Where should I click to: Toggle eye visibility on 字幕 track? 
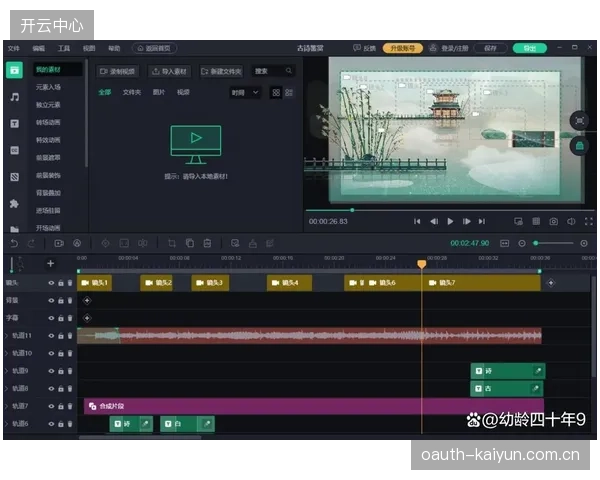click(51, 318)
